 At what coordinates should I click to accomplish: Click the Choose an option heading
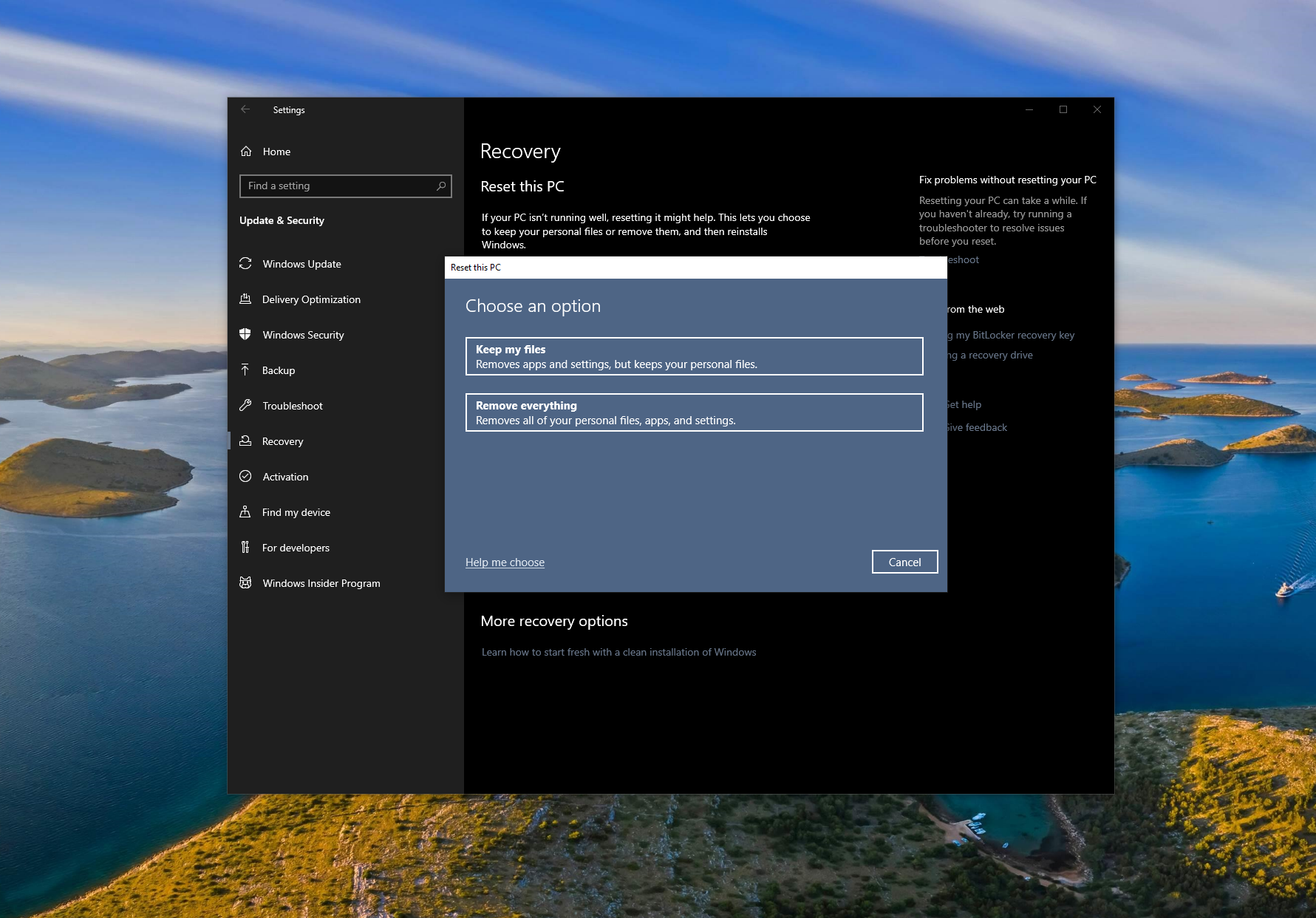[x=533, y=306]
